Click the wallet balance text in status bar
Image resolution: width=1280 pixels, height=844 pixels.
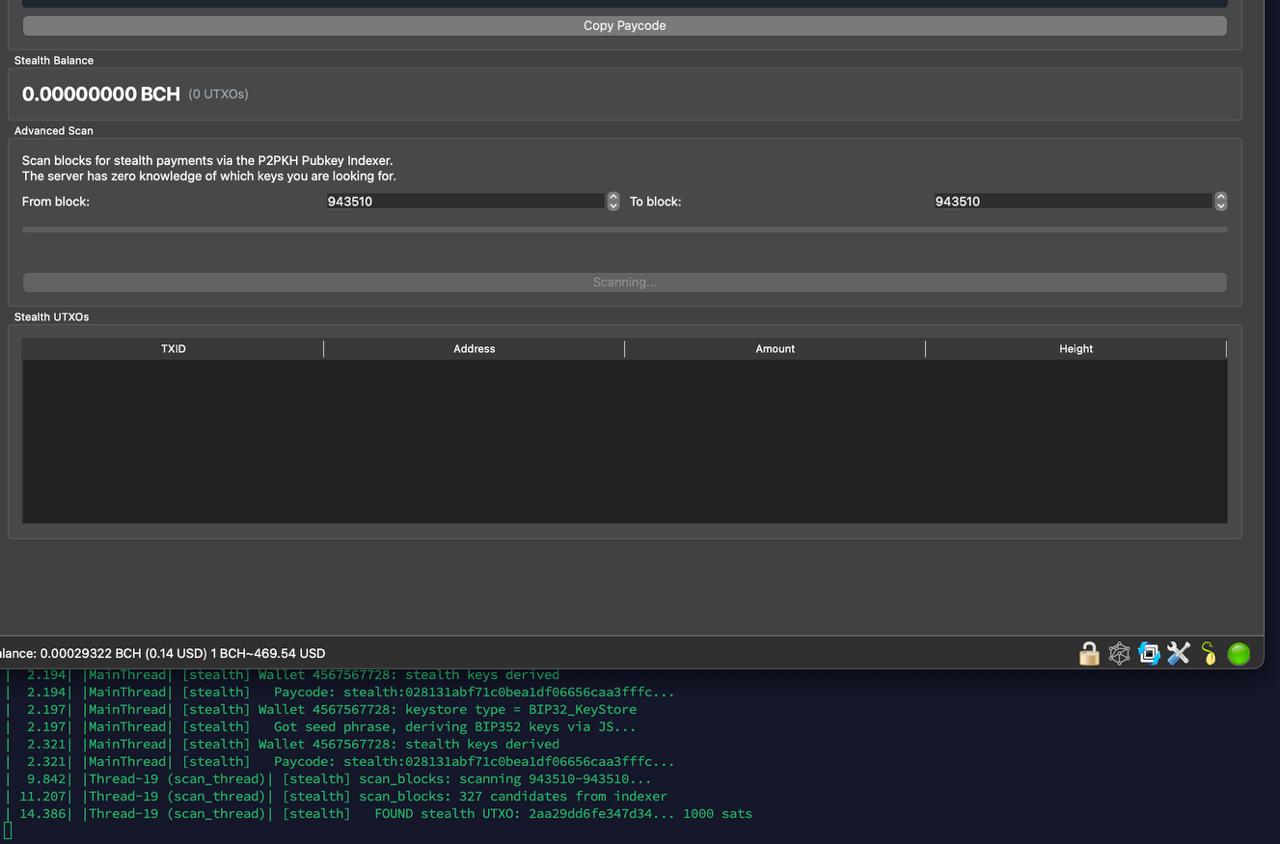[162, 653]
